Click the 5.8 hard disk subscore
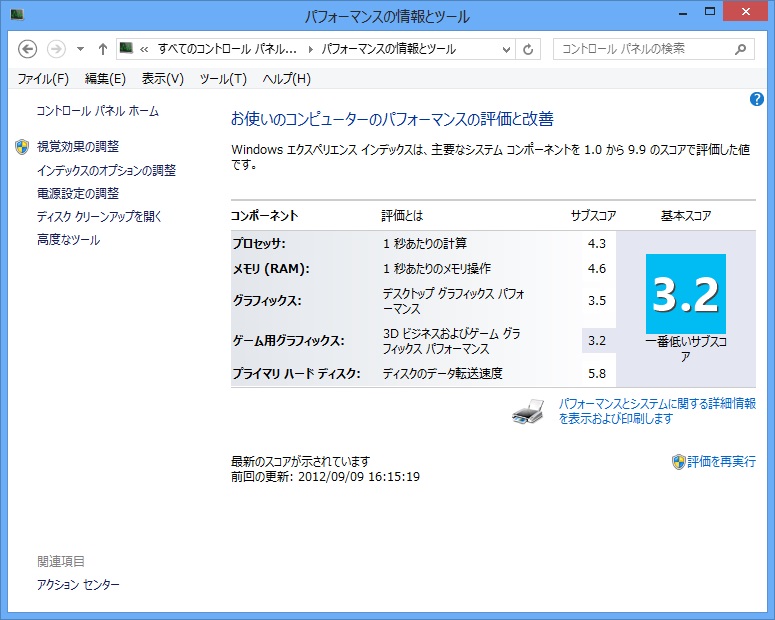The height and width of the screenshot is (620, 775). click(597, 374)
